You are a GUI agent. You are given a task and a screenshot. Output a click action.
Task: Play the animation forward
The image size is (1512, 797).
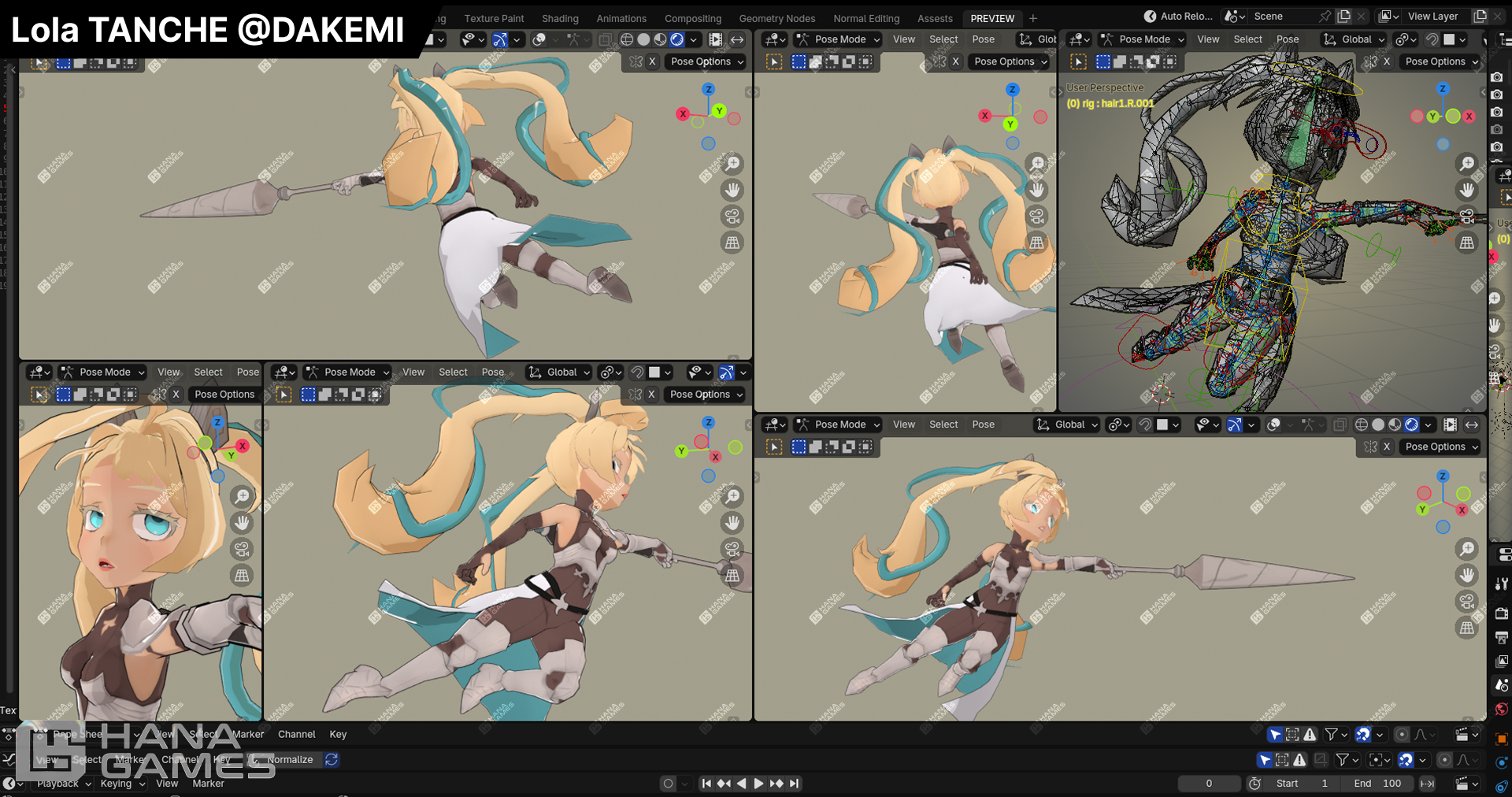(758, 784)
